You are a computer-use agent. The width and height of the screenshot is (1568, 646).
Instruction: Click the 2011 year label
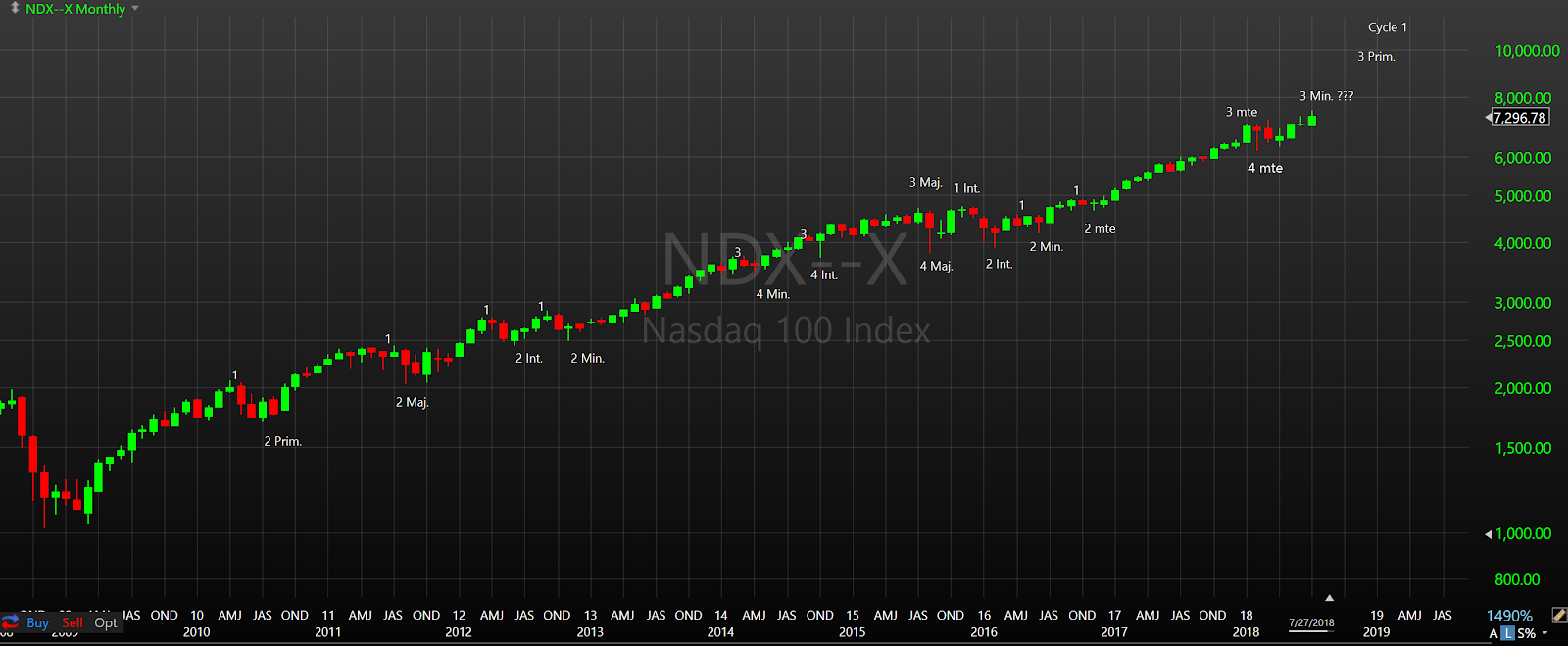pos(327,632)
